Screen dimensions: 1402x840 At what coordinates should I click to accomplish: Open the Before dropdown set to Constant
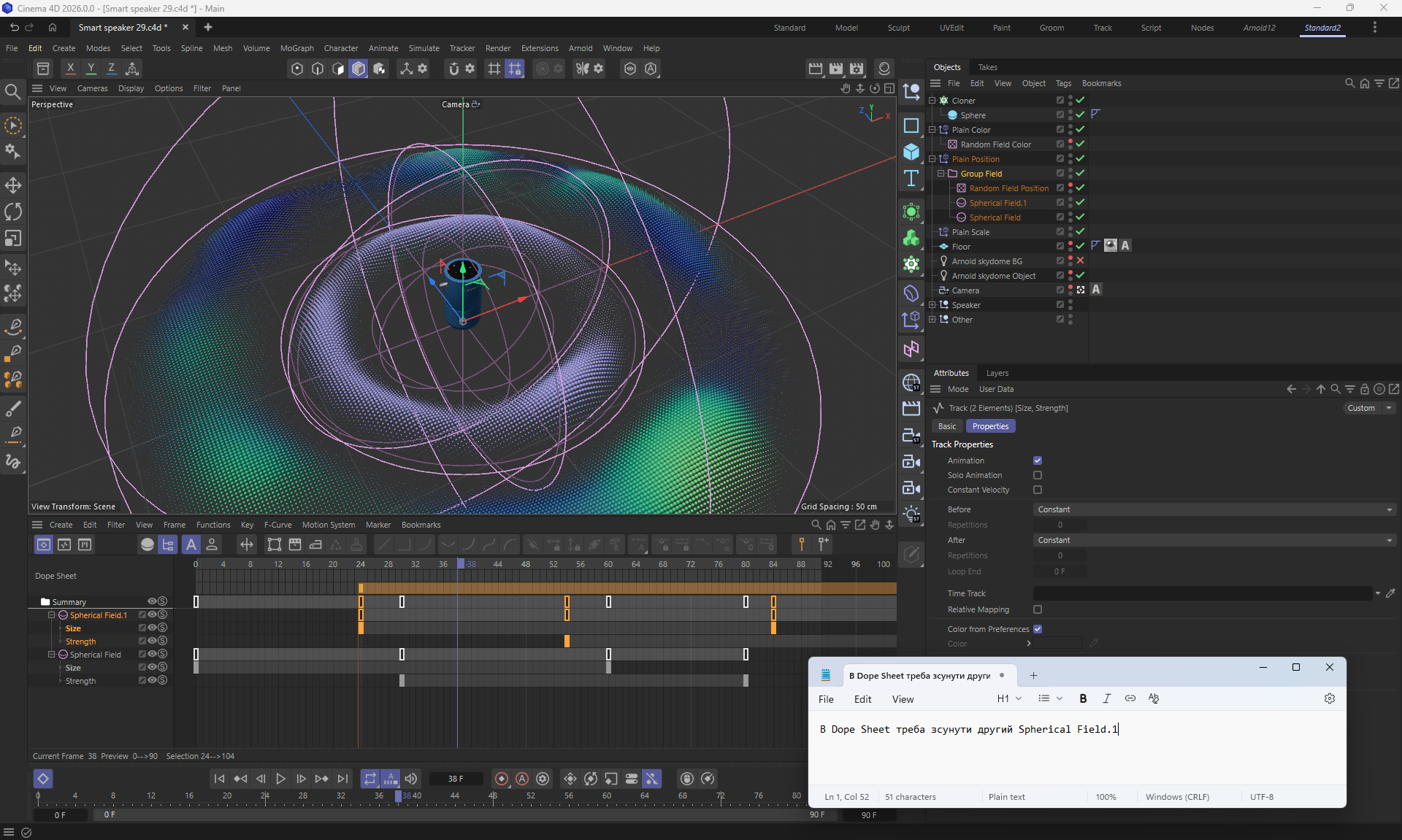point(1214,509)
